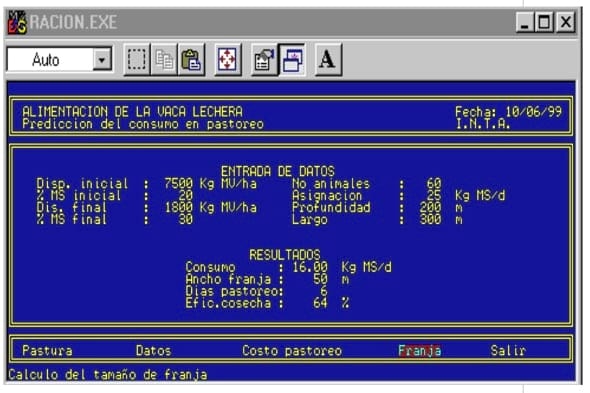Choose the Salir menu option

[508, 351]
